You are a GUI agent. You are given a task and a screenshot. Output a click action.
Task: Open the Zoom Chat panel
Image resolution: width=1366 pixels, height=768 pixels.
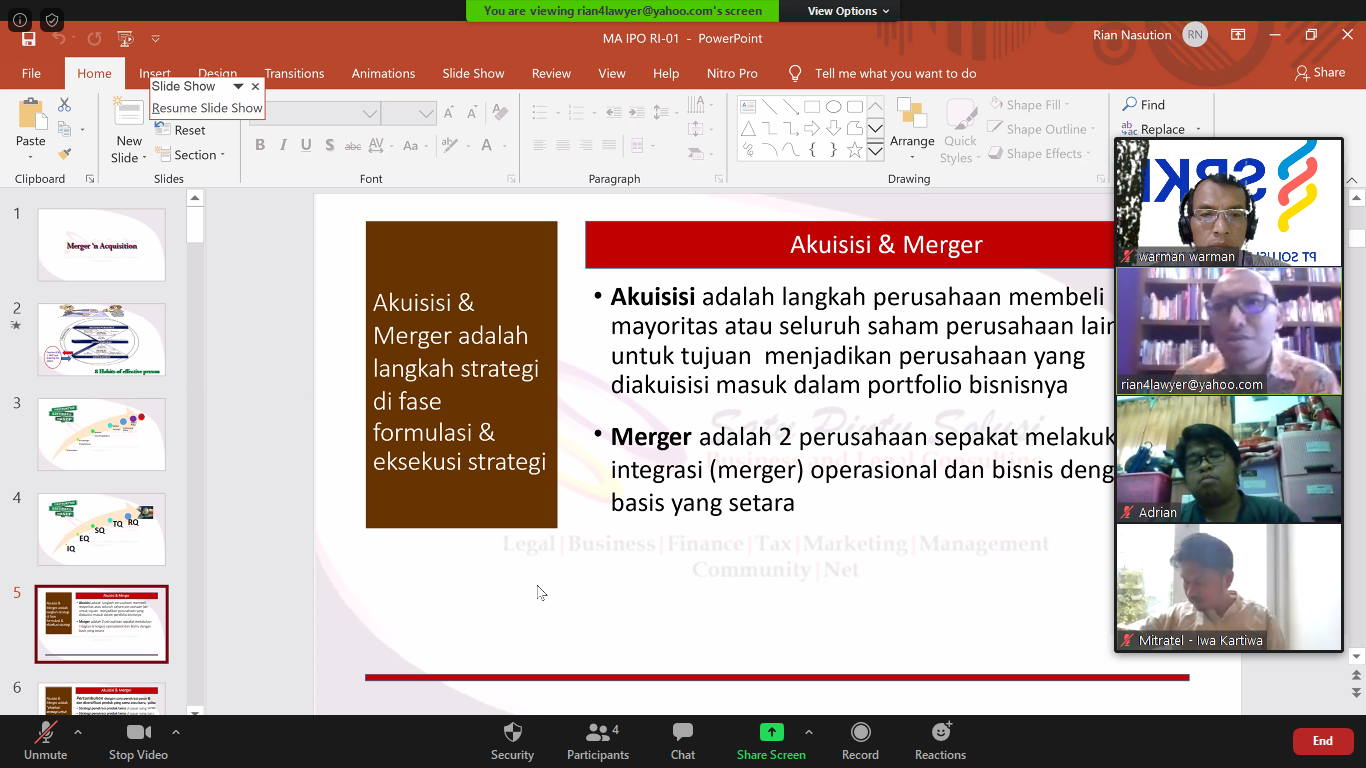click(683, 738)
